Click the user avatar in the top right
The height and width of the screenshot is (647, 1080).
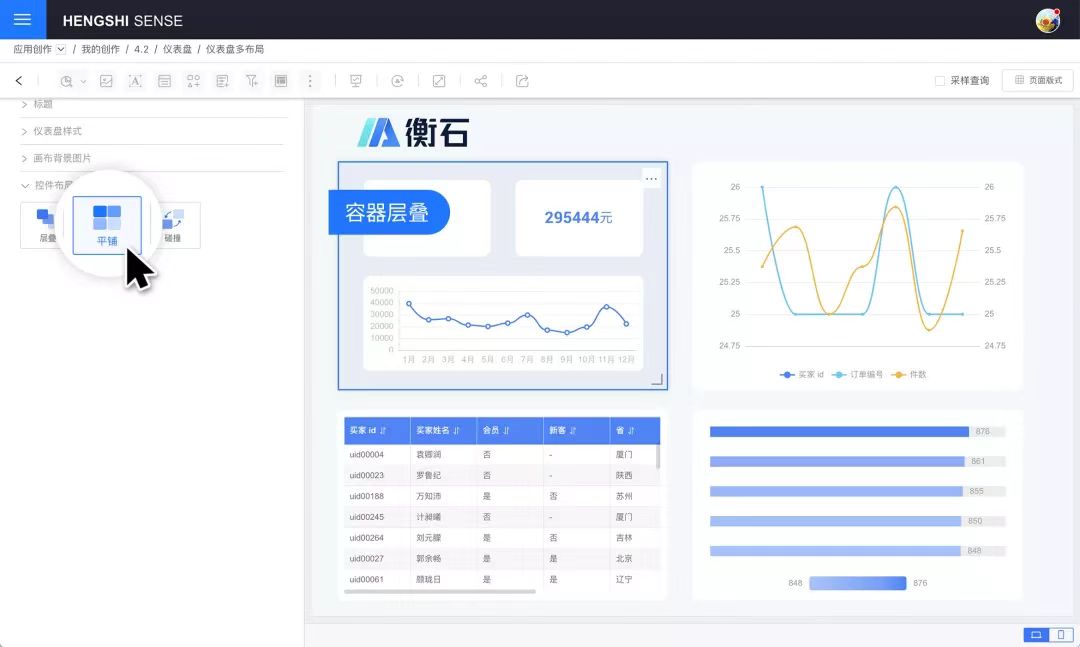point(1047,20)
